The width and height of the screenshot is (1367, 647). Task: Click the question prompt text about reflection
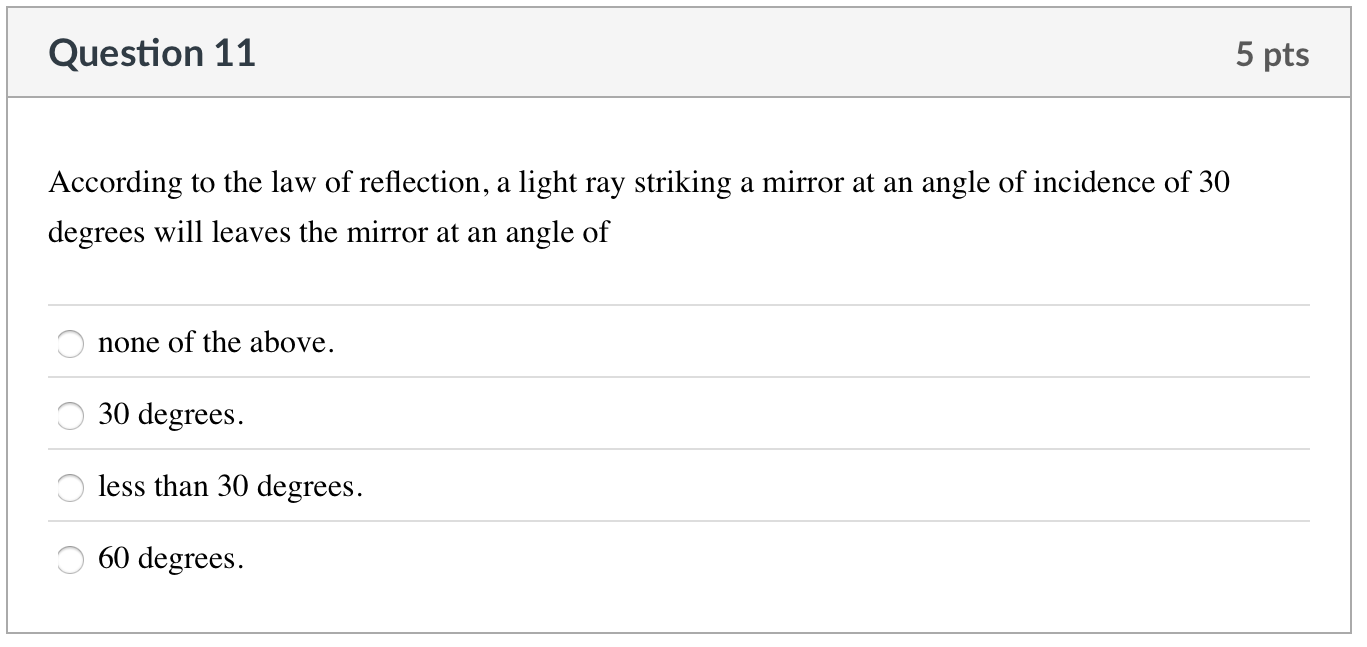[x=640, y=206]
